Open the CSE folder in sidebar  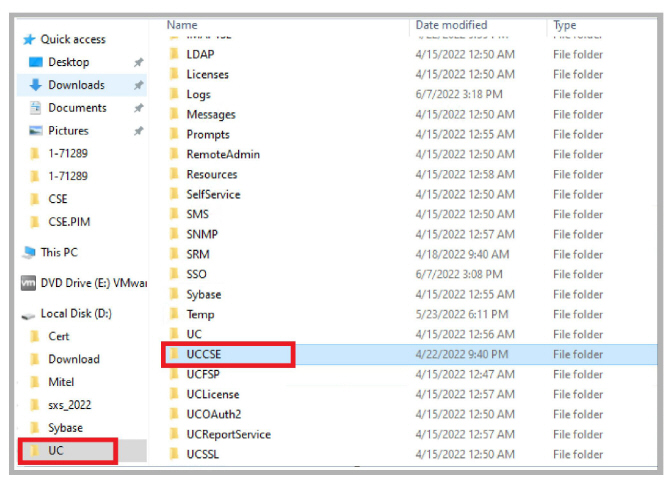(x=58, y=199)
